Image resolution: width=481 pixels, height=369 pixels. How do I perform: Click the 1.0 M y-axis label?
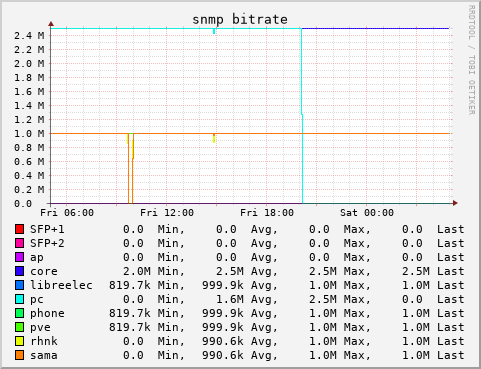tap(29, 134)
